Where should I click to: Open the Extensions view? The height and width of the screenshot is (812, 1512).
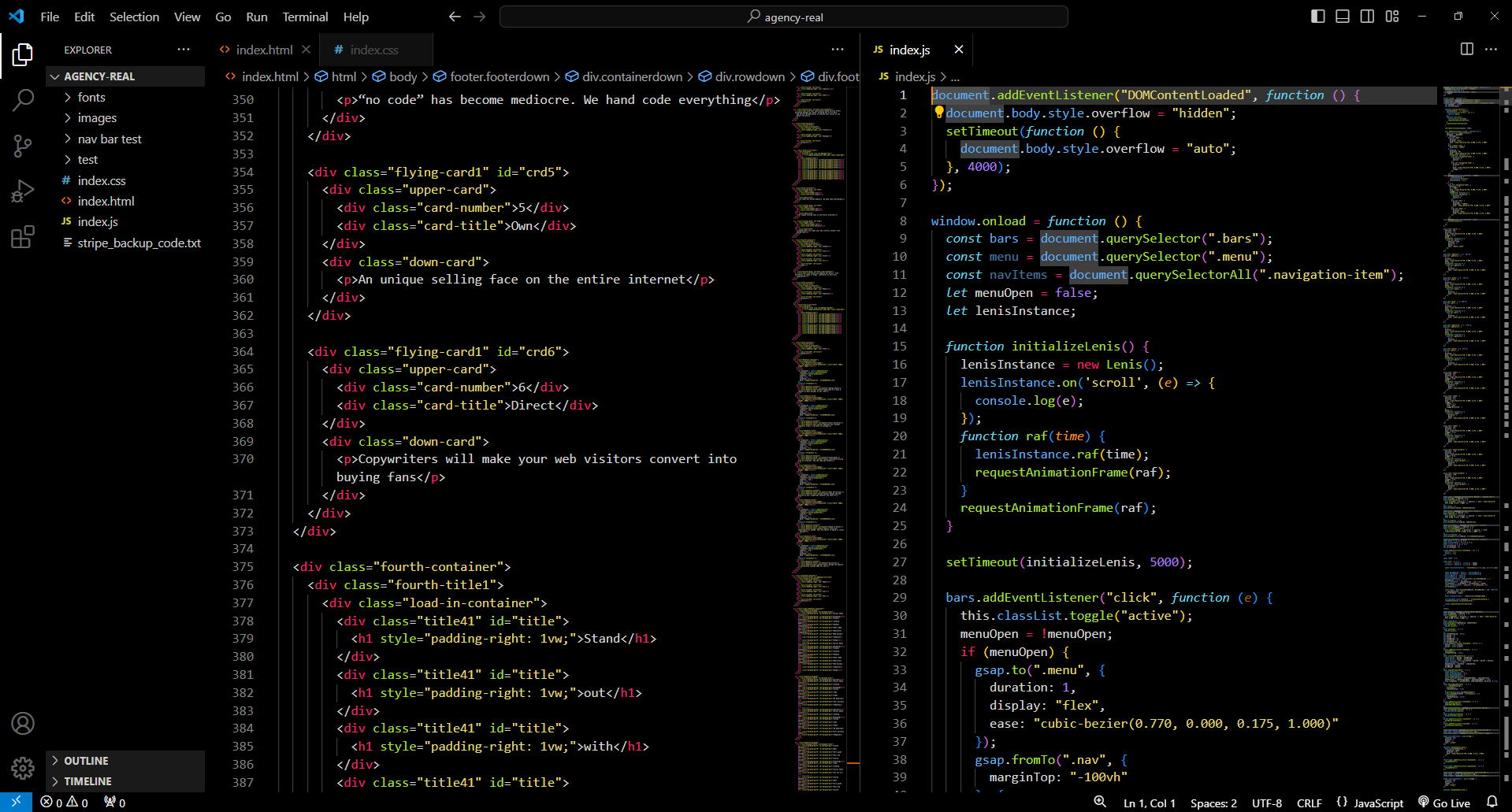tap(23, 236)
